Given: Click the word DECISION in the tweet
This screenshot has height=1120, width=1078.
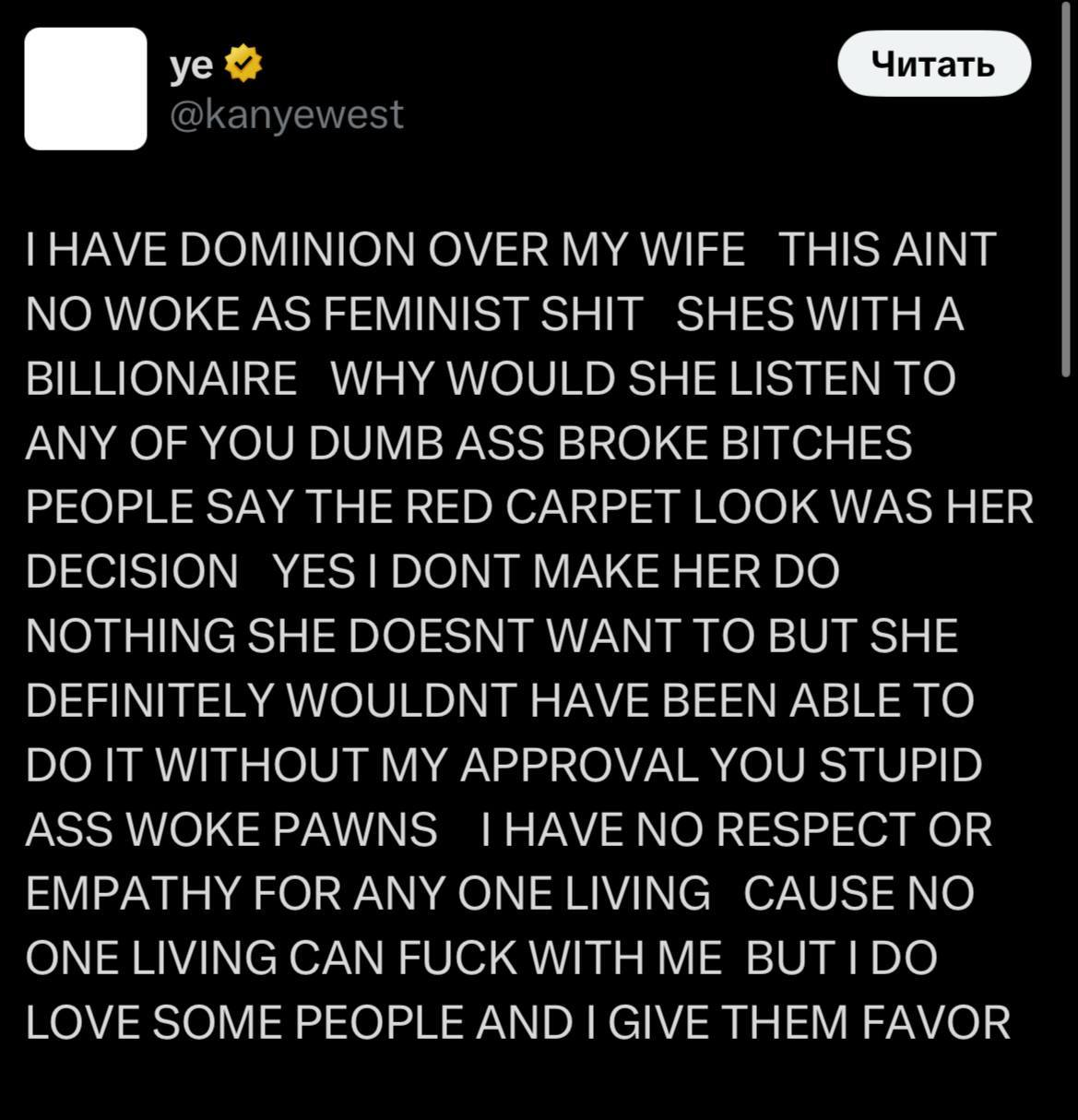Looking at the screenshot, I should (x=132, y=573).
